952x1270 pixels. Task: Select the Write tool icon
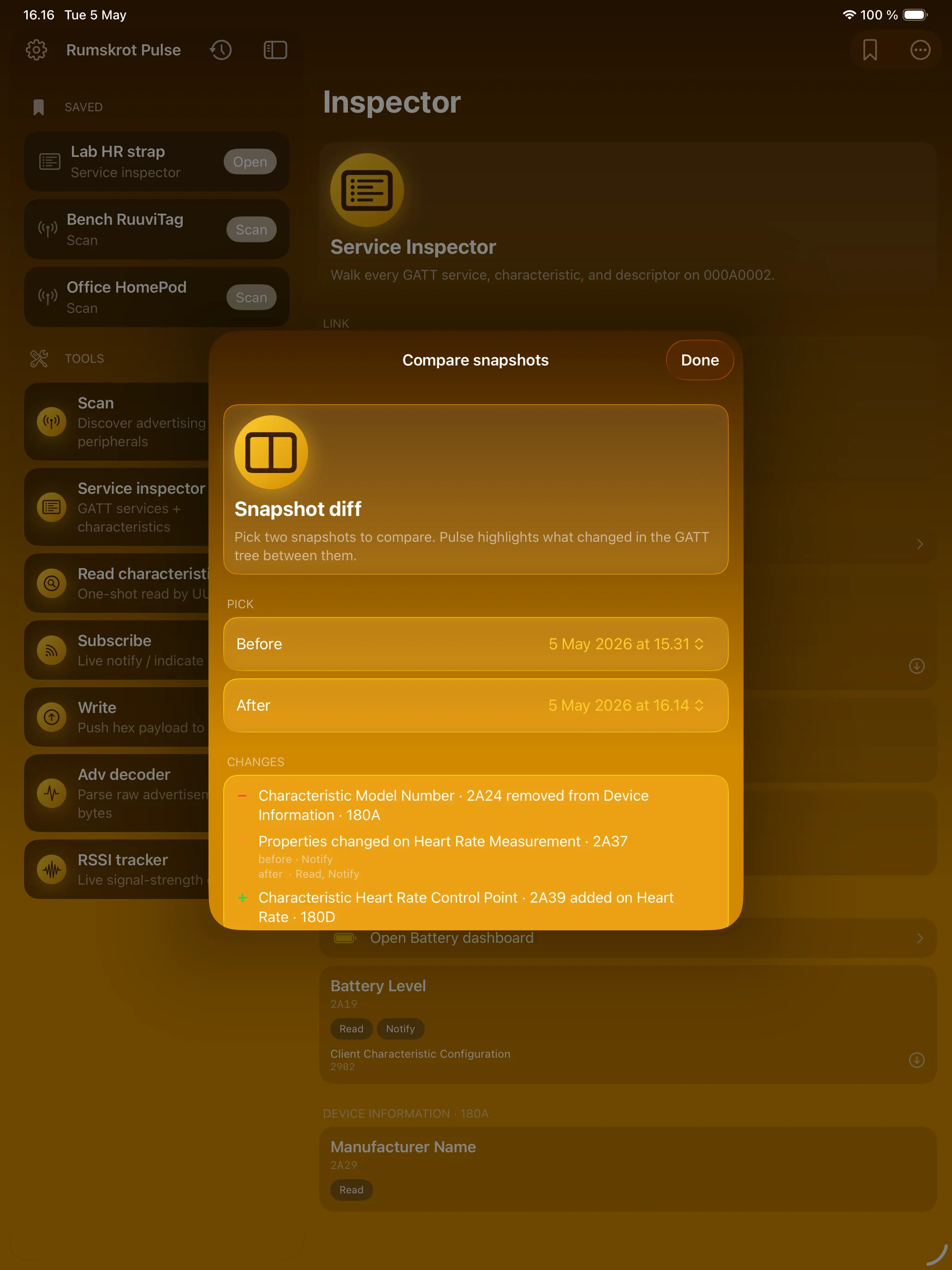(52, 717)
